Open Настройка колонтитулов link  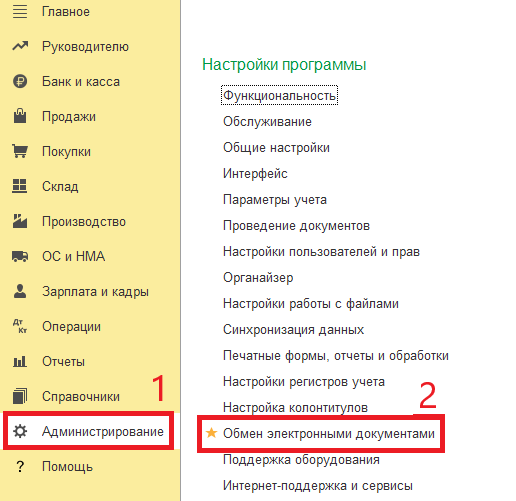(295, 408)
